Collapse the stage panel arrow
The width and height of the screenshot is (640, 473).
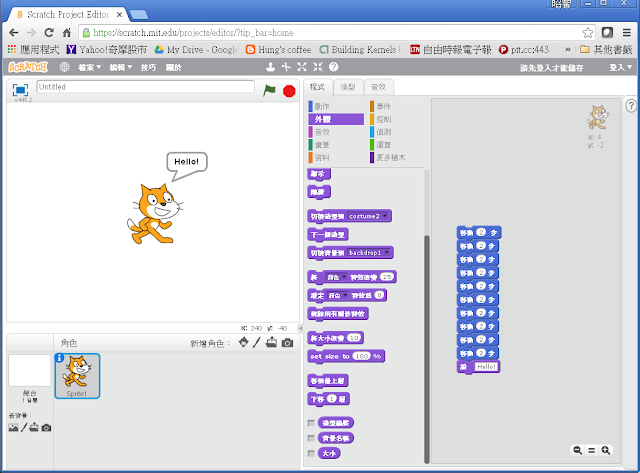point(300,328)
